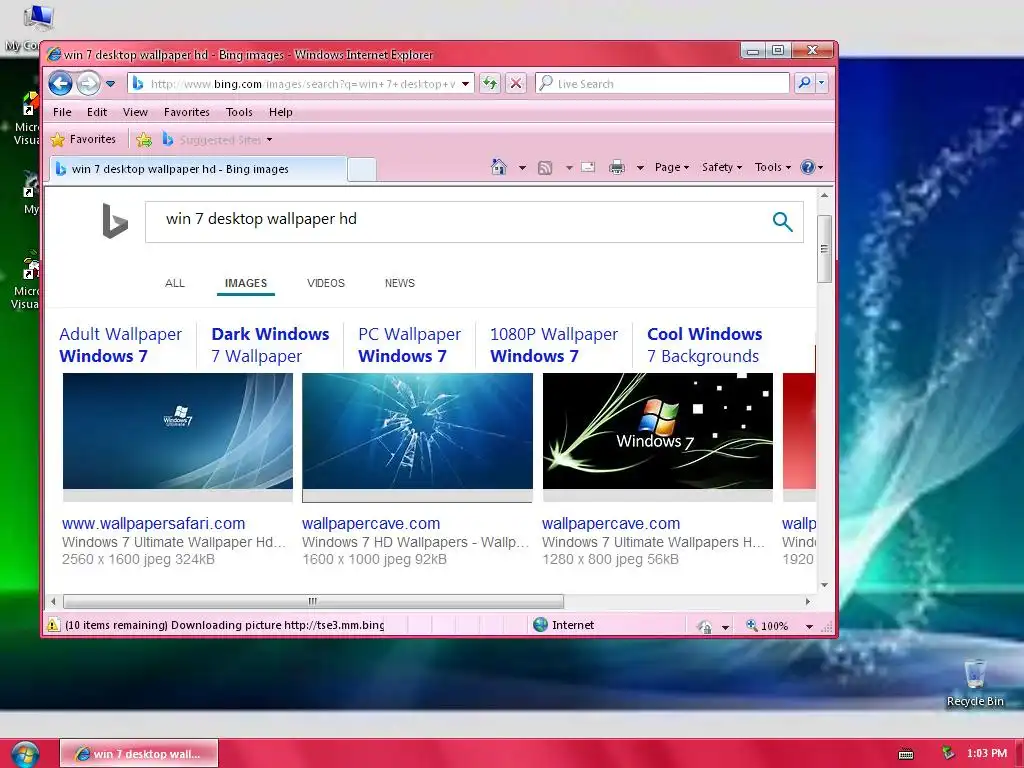
Task: Open the View menu
Action: (x=135, y=112)
